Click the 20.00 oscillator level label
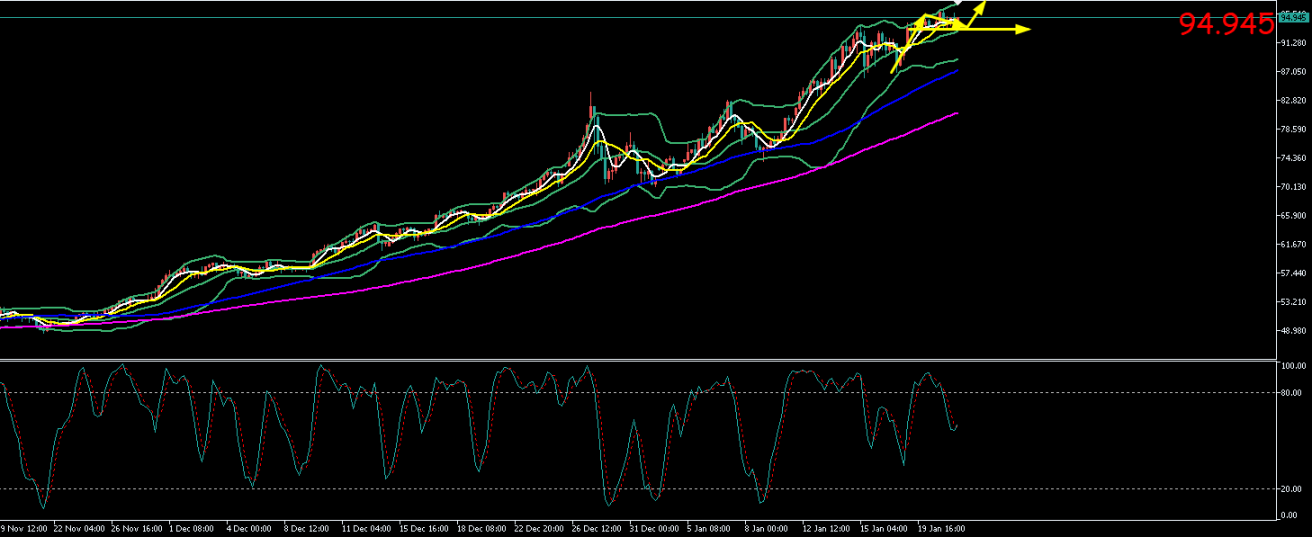This screenshot has width=1312, height=537. click(x=1294, y=489)
